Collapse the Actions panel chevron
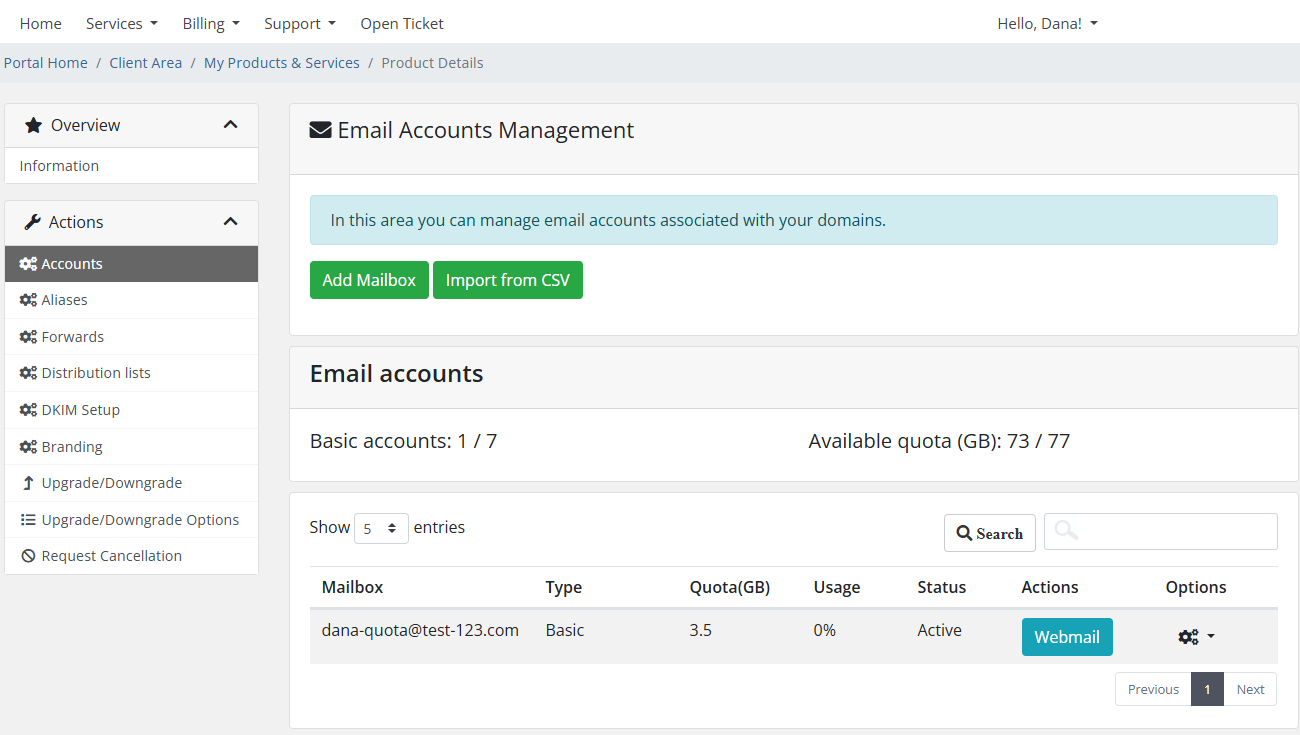Image resolution: width=1300 pixels, height=735 pixels. tap(230, 222)
